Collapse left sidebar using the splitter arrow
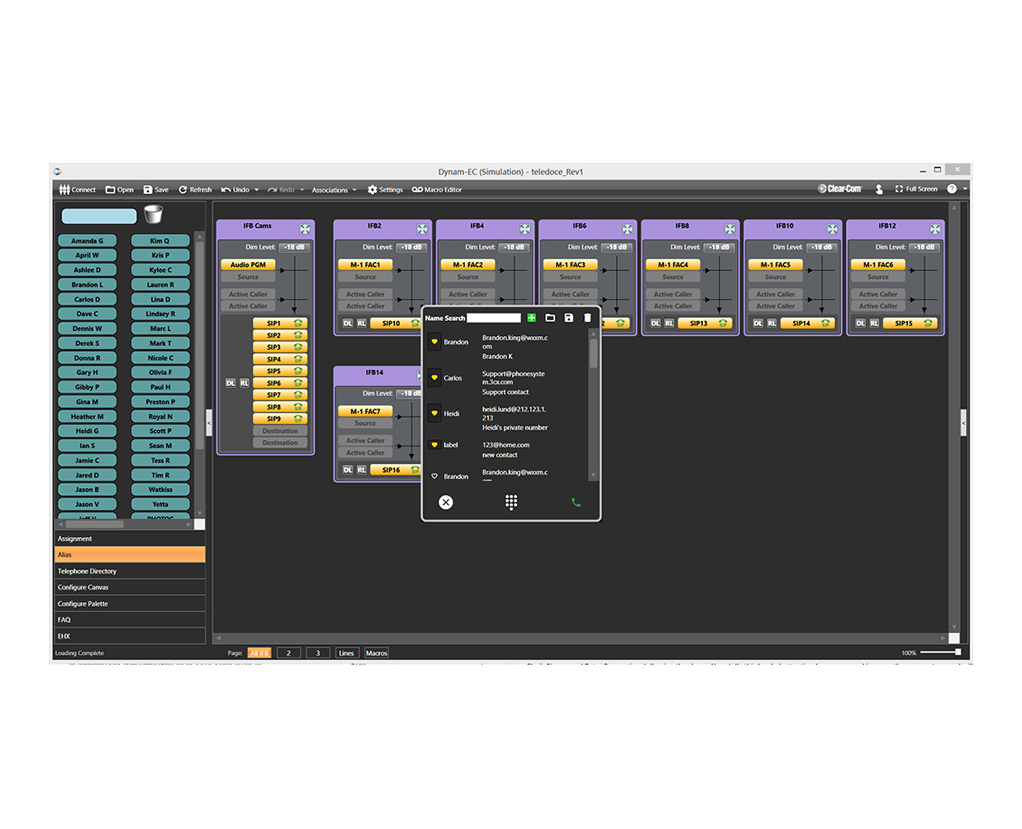The height and width of the screenshot is (829, 1022). [209, 422]
